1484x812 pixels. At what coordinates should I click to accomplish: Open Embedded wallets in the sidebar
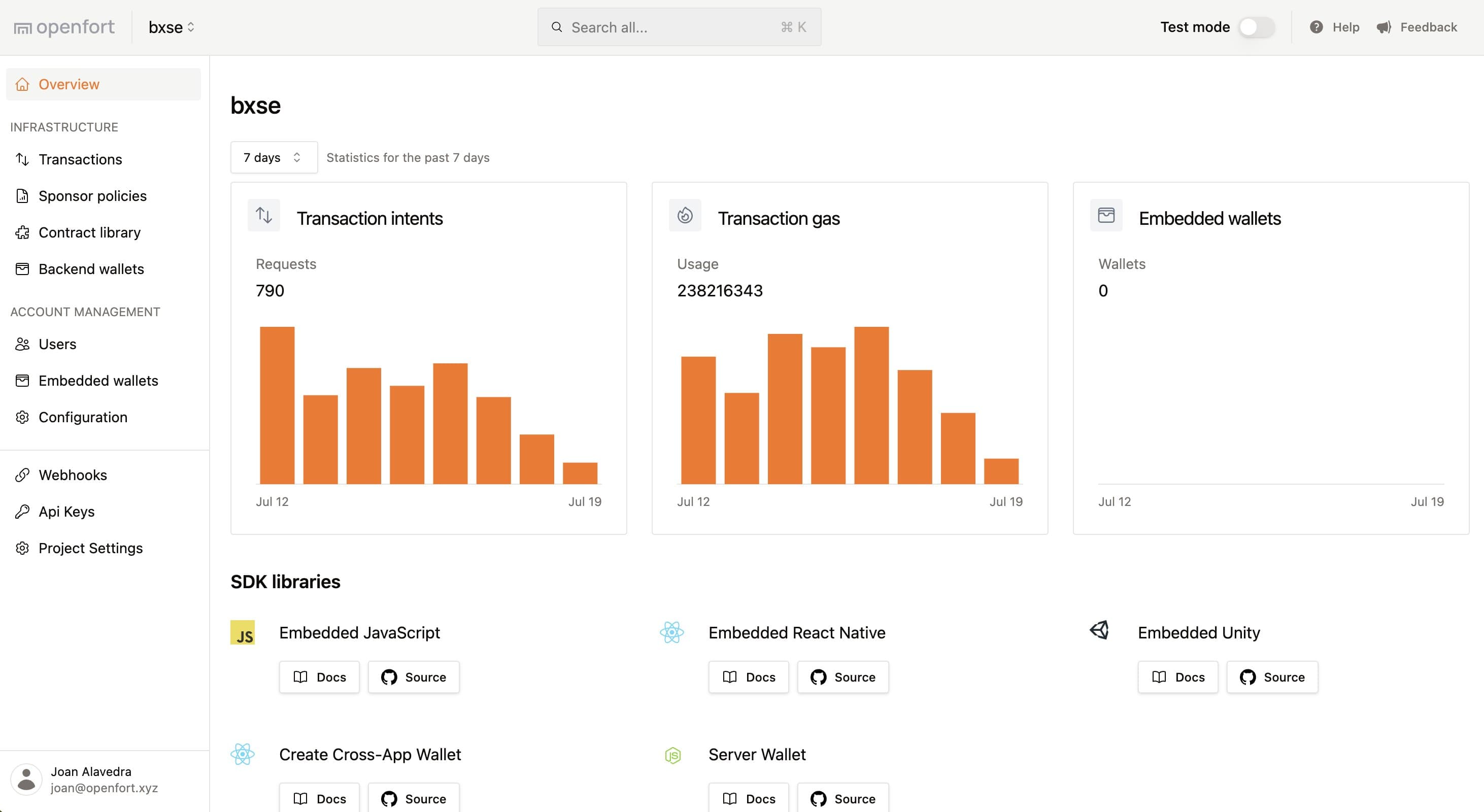(x=104, y=381)
